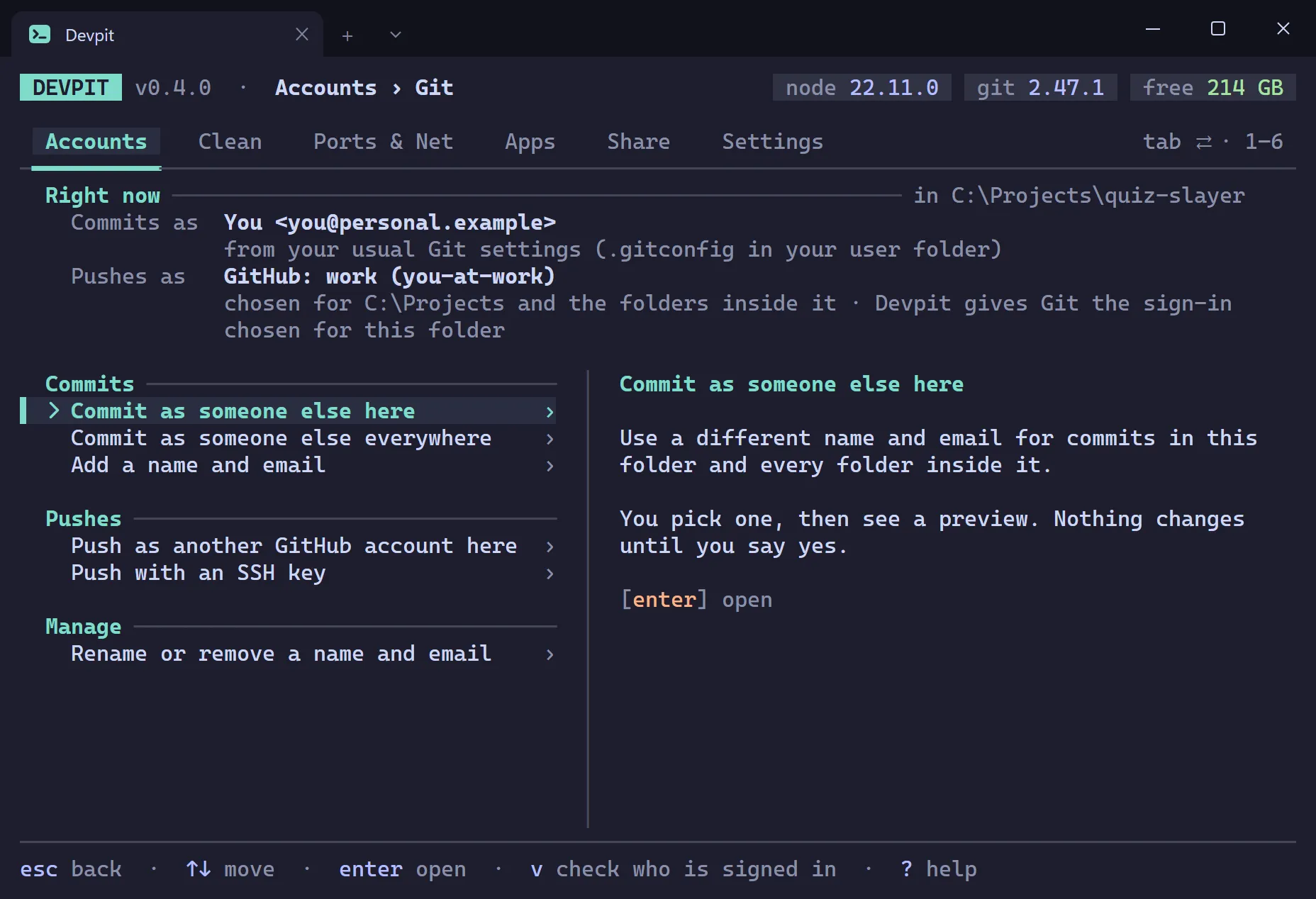This screenshot has height=899, width=1316.
Task: Click [enter] open in detail pane
Action: [x=696, y=600]
